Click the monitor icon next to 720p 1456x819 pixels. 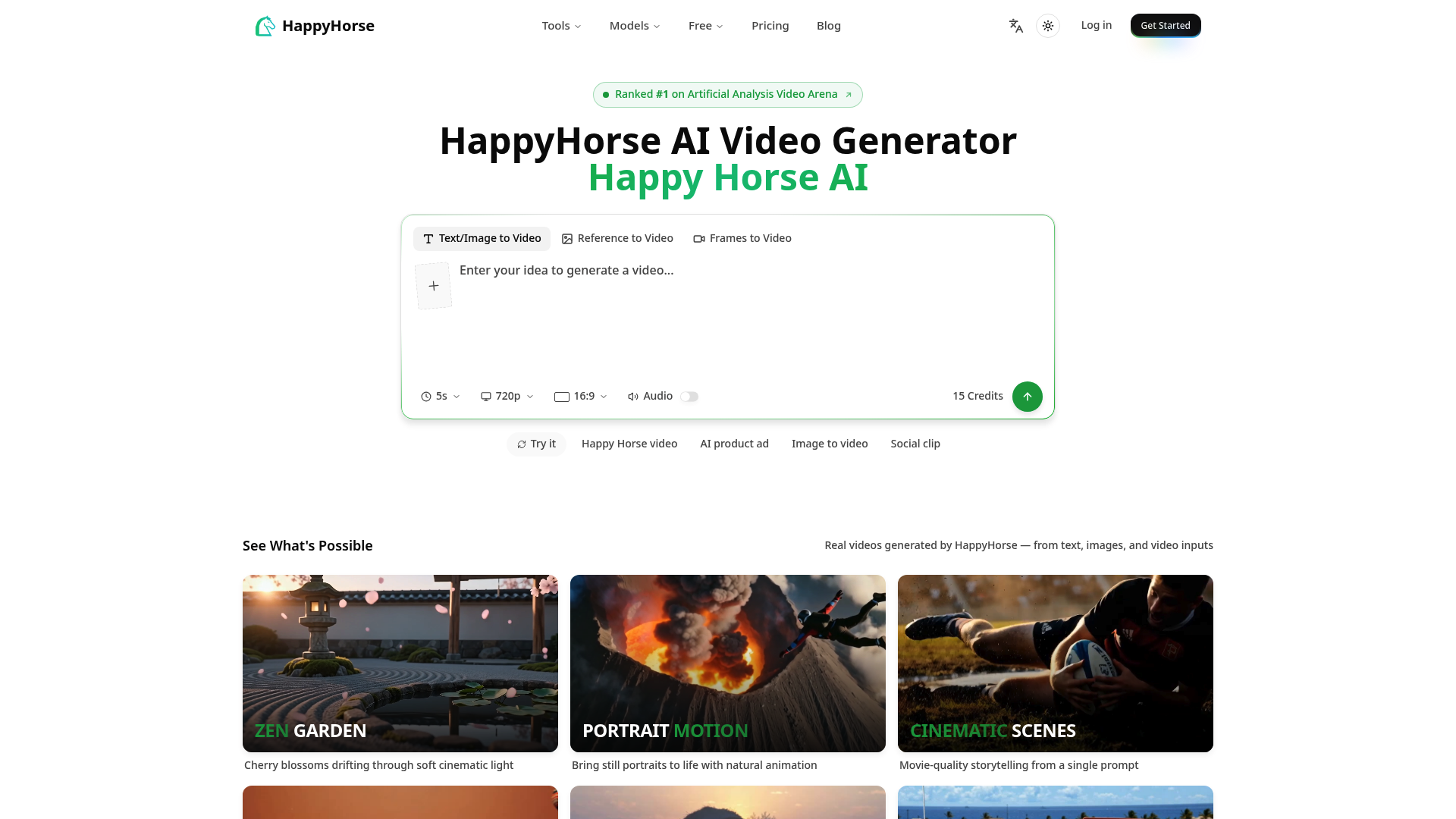tap(486, 396)
